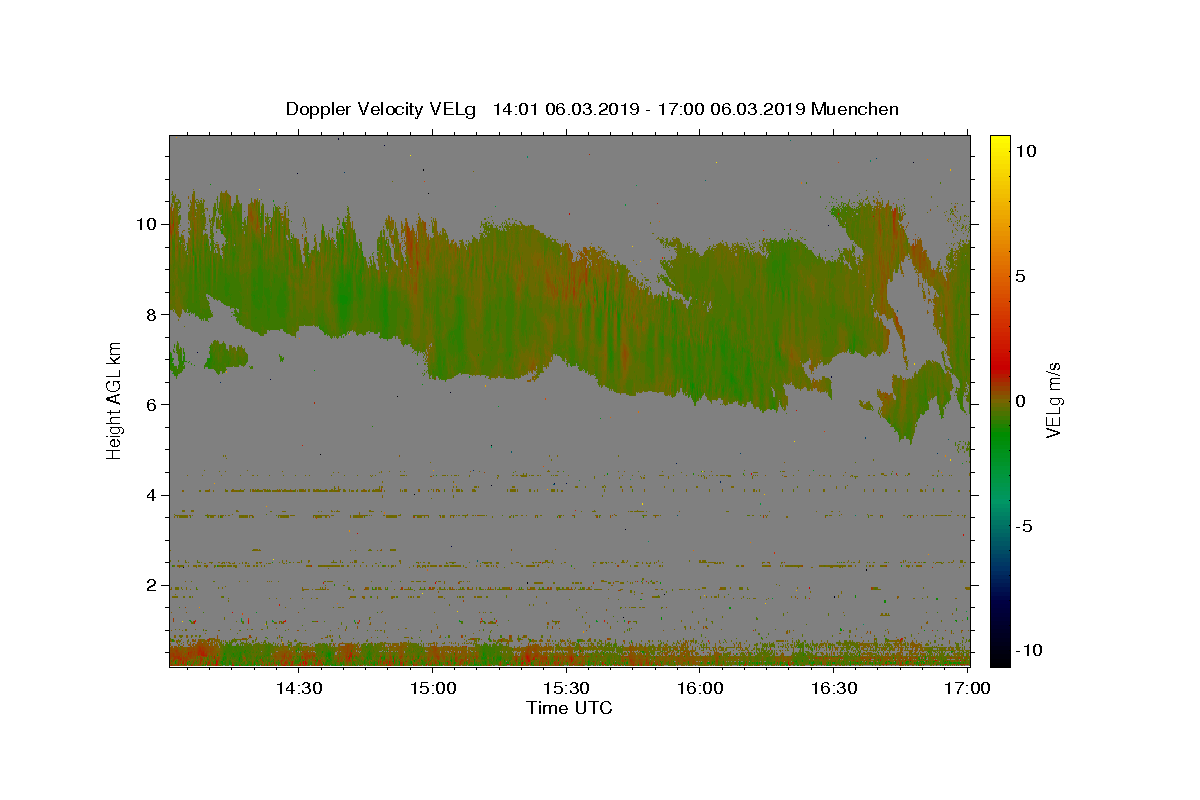This screenshot has width=1200, height=800.
Task: Click the height label '10' on y-axis
Action: click(146, 224)
